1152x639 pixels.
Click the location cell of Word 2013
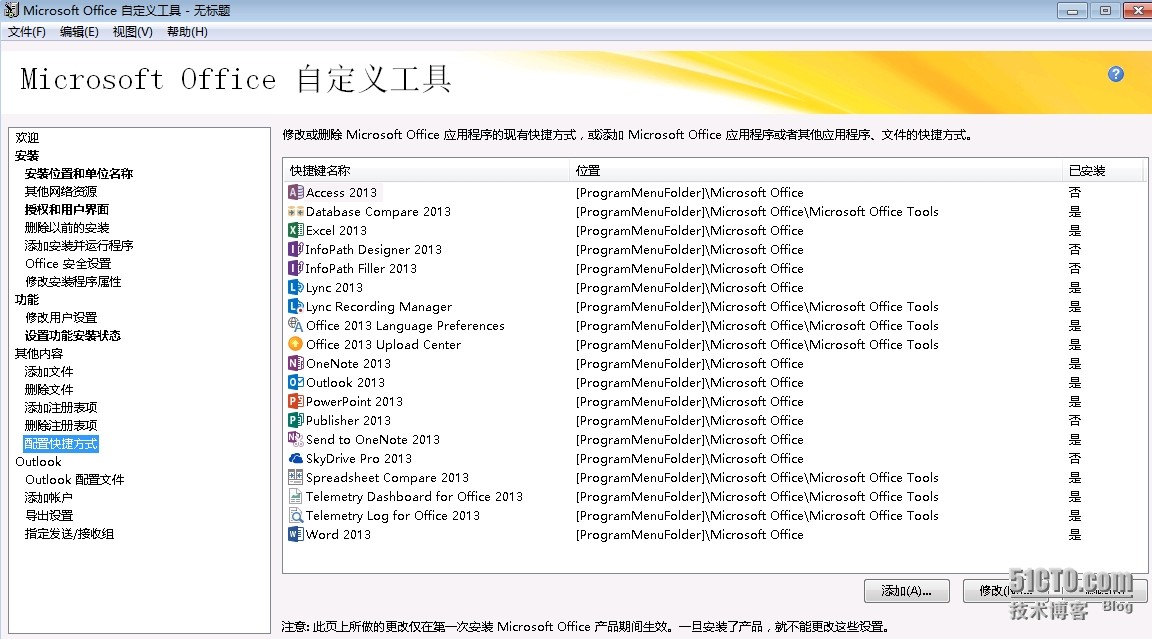690,535
